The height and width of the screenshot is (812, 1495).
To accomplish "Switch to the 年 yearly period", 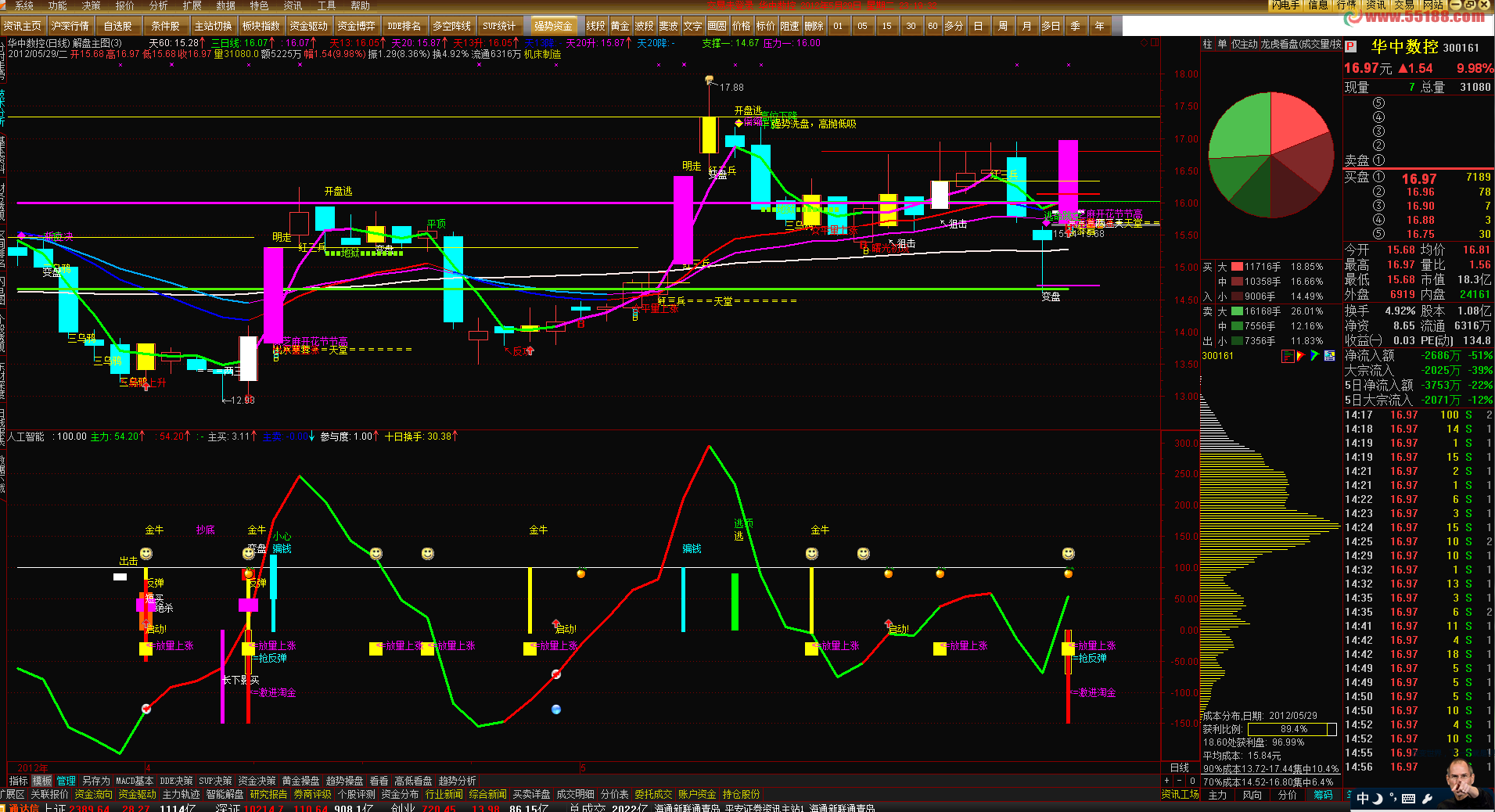I will pyautogui.click(x=1100, y=26).
